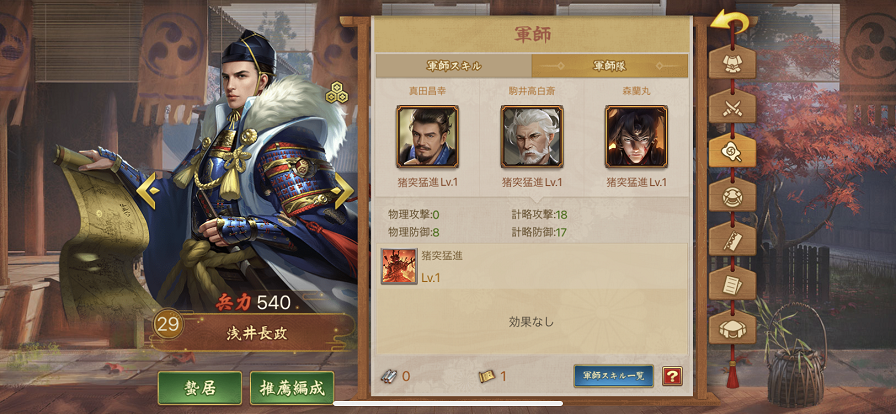Viewport: 896px width, 414px height.
Task: Show next general with right arrow
Action: (343, 191)
